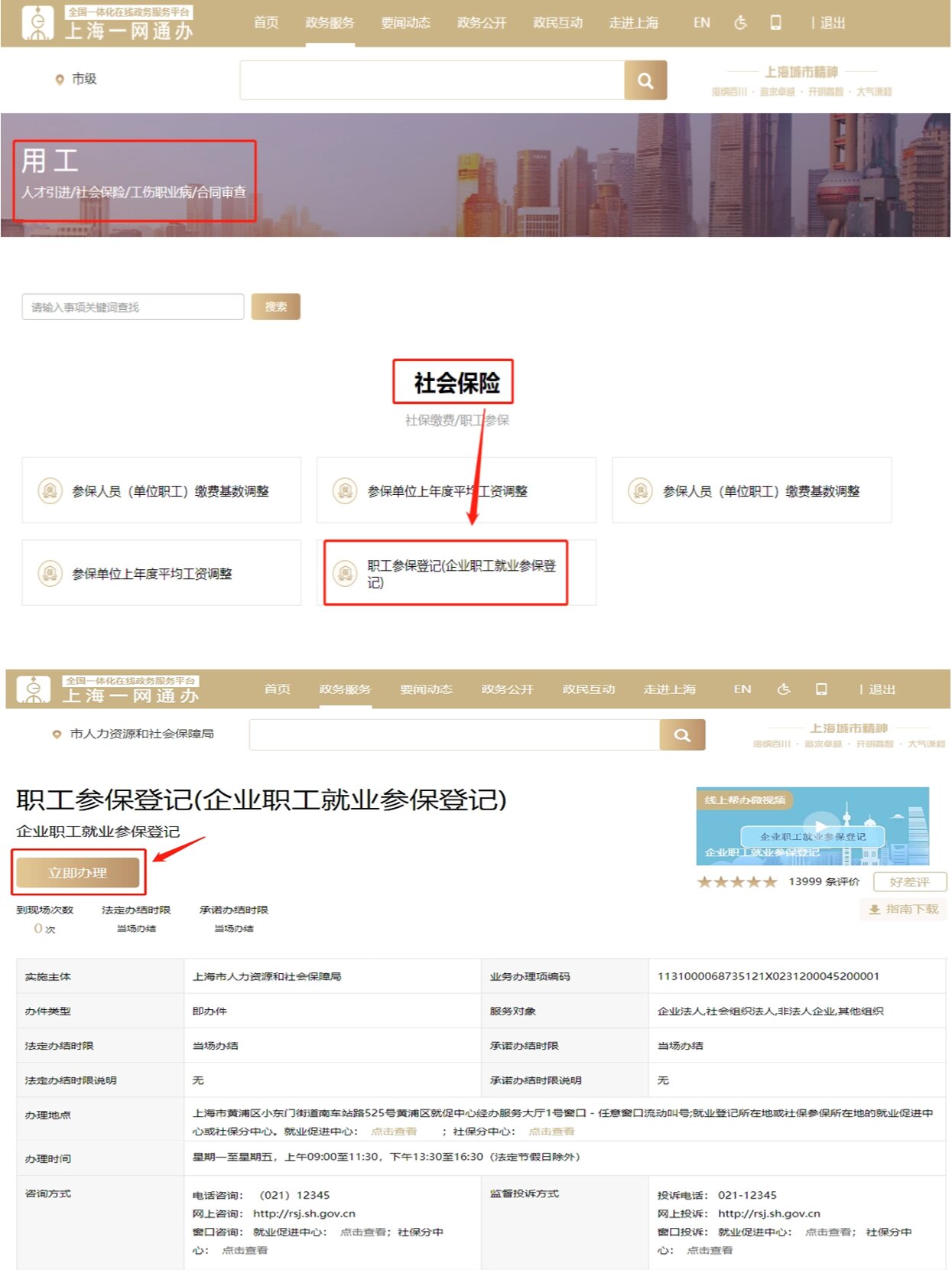Viewport: 952px width, 1270px height.
Task: Focus the search box on the 职工参保登记 detail page
Action: coord(454,734)
